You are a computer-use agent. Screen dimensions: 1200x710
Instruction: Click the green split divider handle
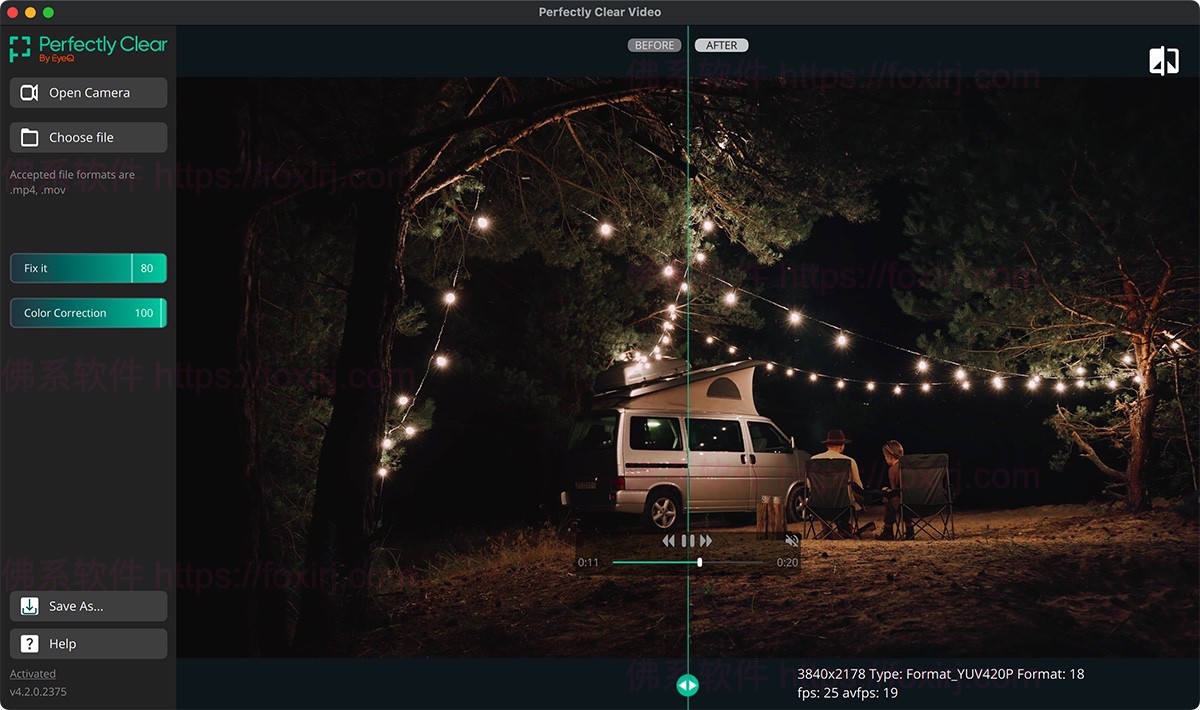687,685
